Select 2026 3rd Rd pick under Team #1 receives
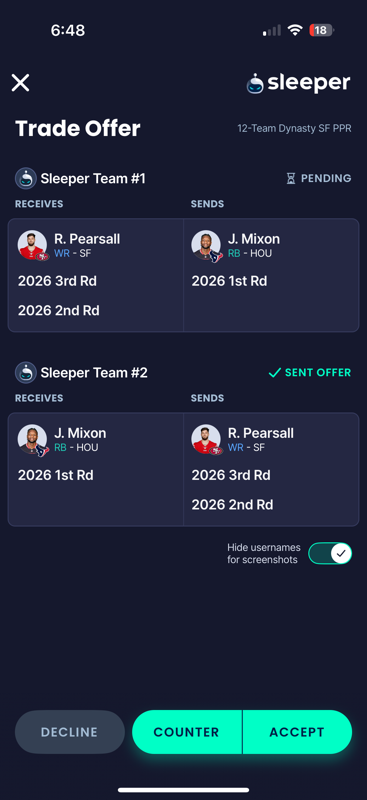The height and width of the screenshot is (800, 367). [x=57, y=281]
